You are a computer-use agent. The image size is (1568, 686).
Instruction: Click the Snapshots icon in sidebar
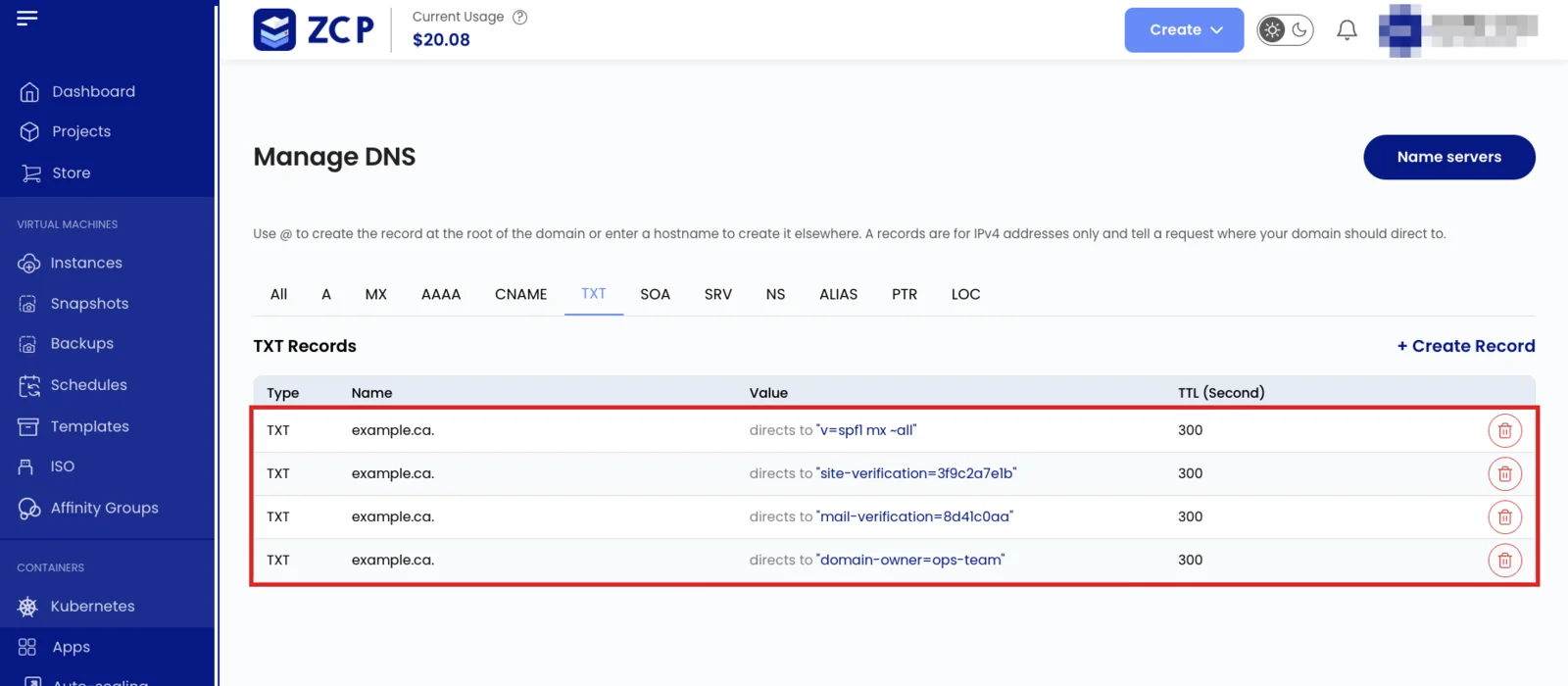pos(28,304)
